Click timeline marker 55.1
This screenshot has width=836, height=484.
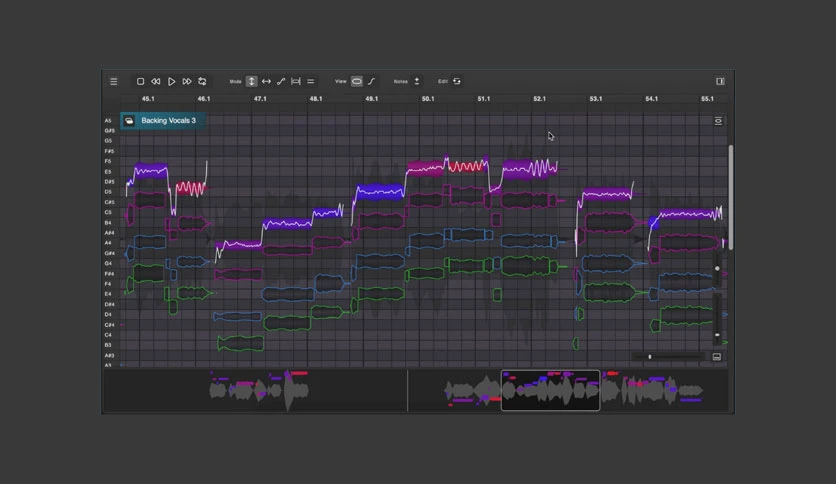point(707,99)
